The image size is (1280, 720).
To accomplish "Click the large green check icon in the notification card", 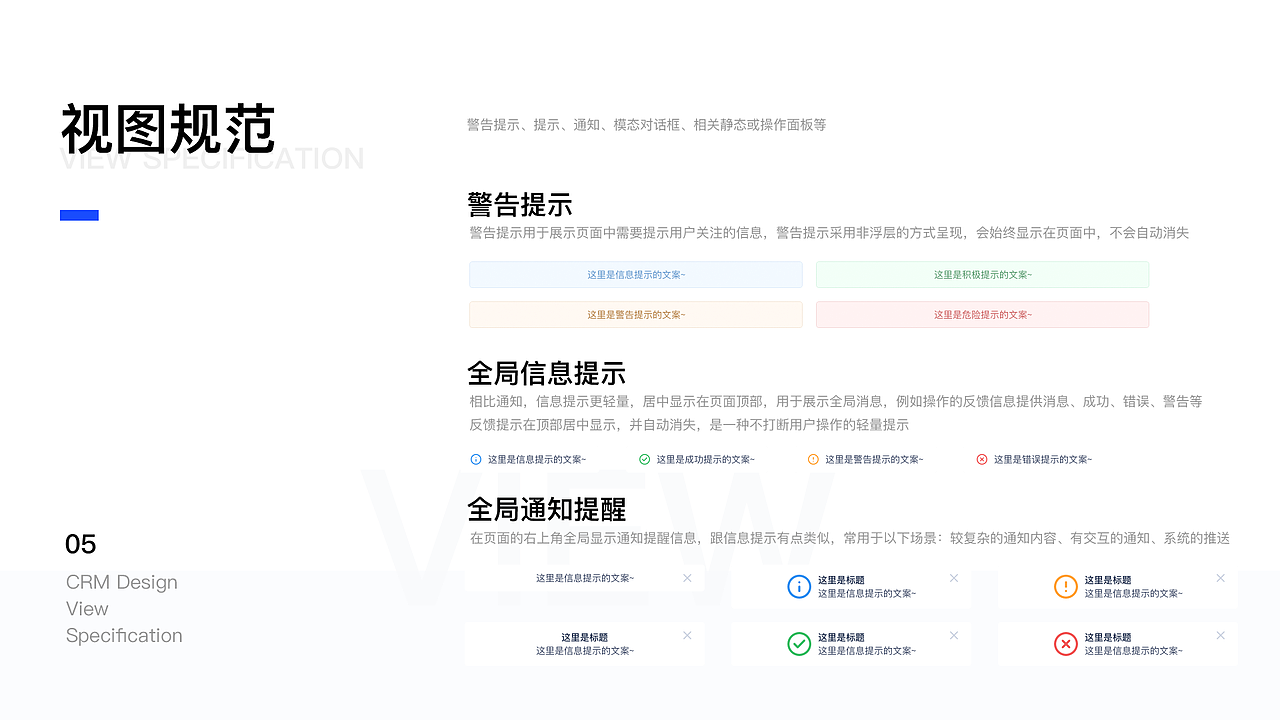I will tap(799, 644).
